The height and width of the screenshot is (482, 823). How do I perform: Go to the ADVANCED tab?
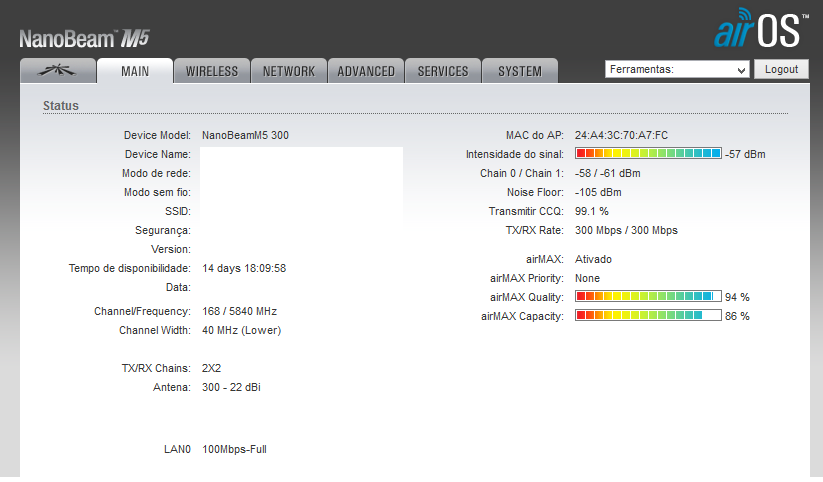pyautogui.click(x=366, y=71)
